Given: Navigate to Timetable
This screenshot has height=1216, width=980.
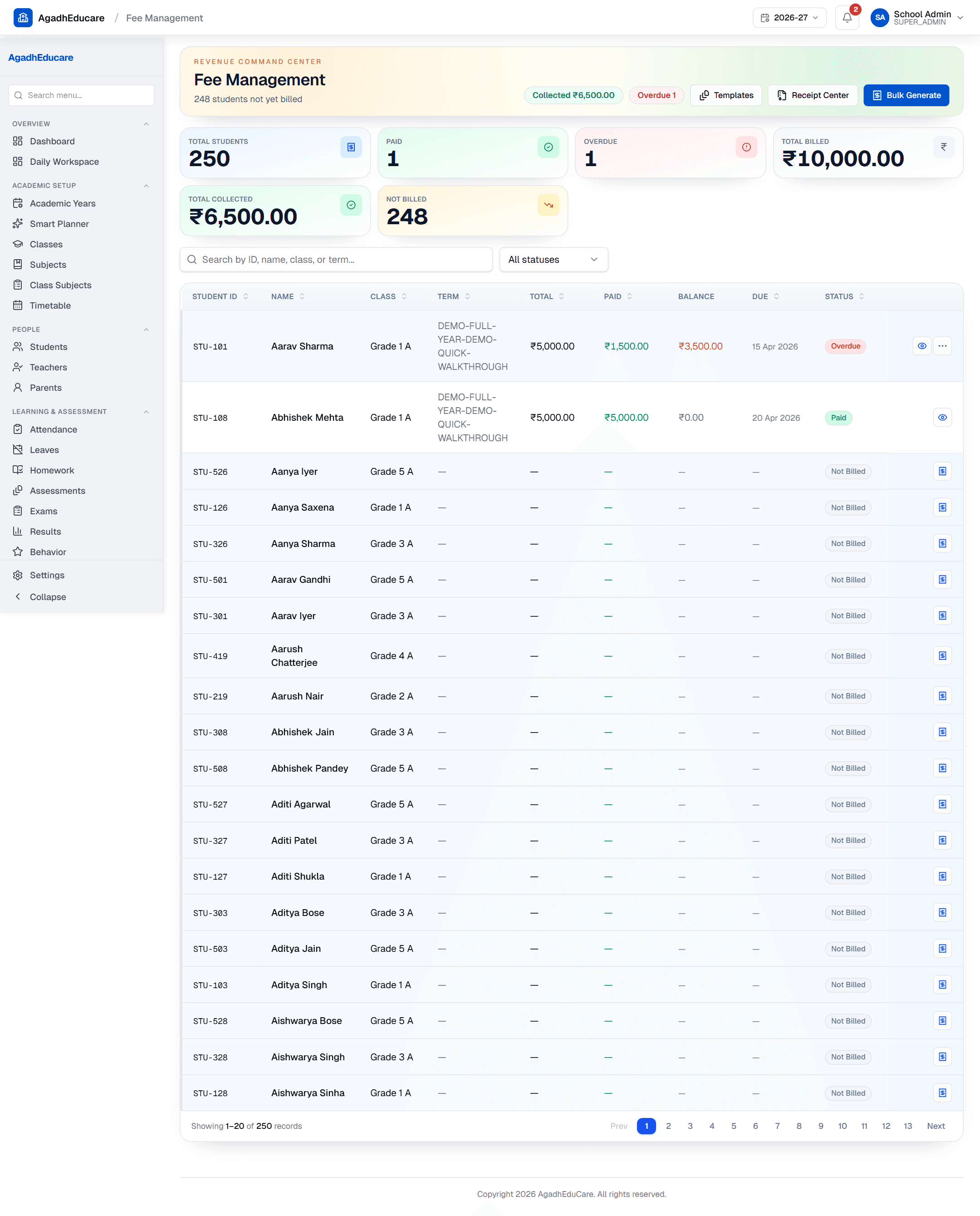Looking at the screenshot, I should coord(81,305).
